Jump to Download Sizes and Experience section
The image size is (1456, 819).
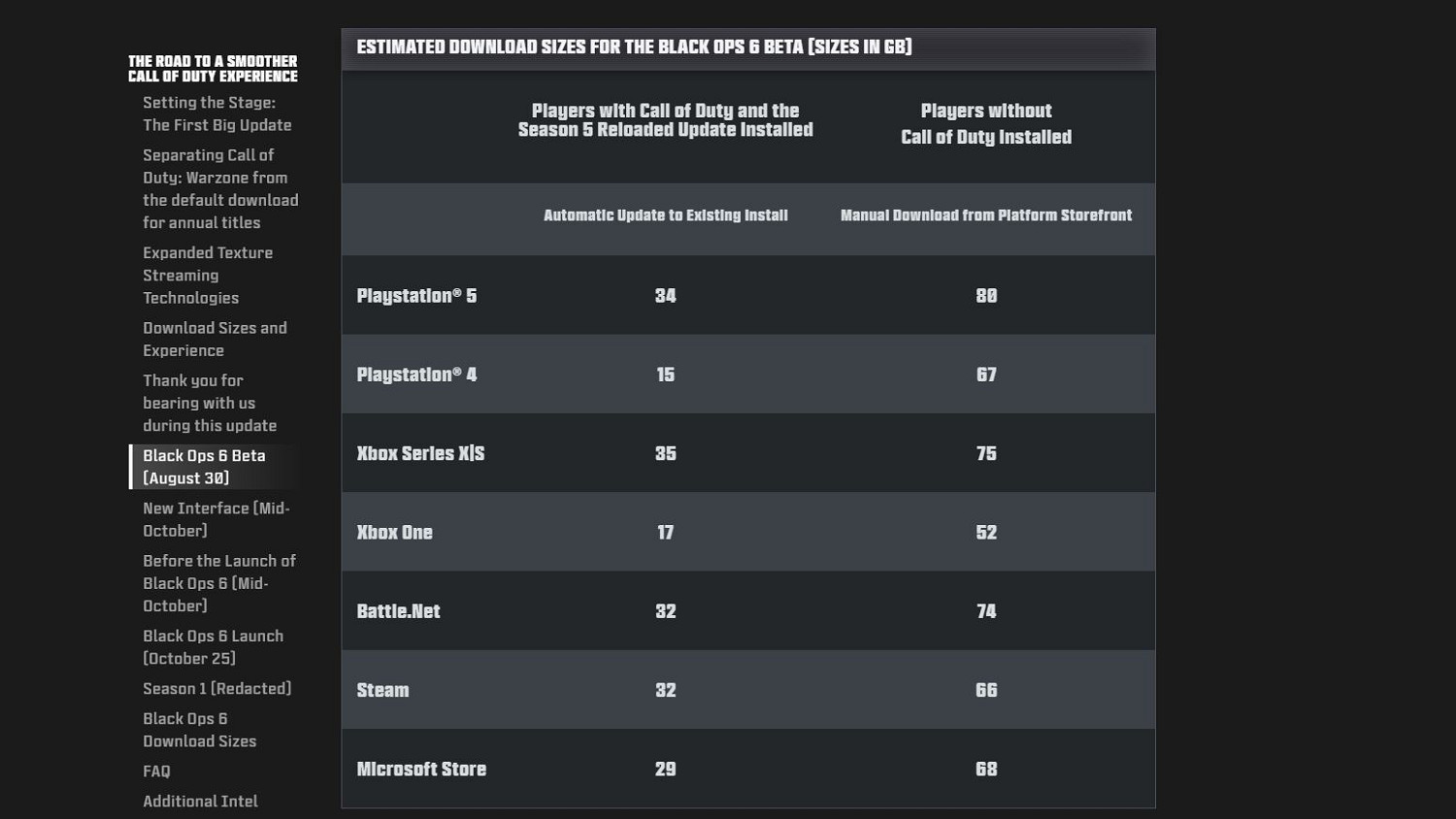click(215, 339)
